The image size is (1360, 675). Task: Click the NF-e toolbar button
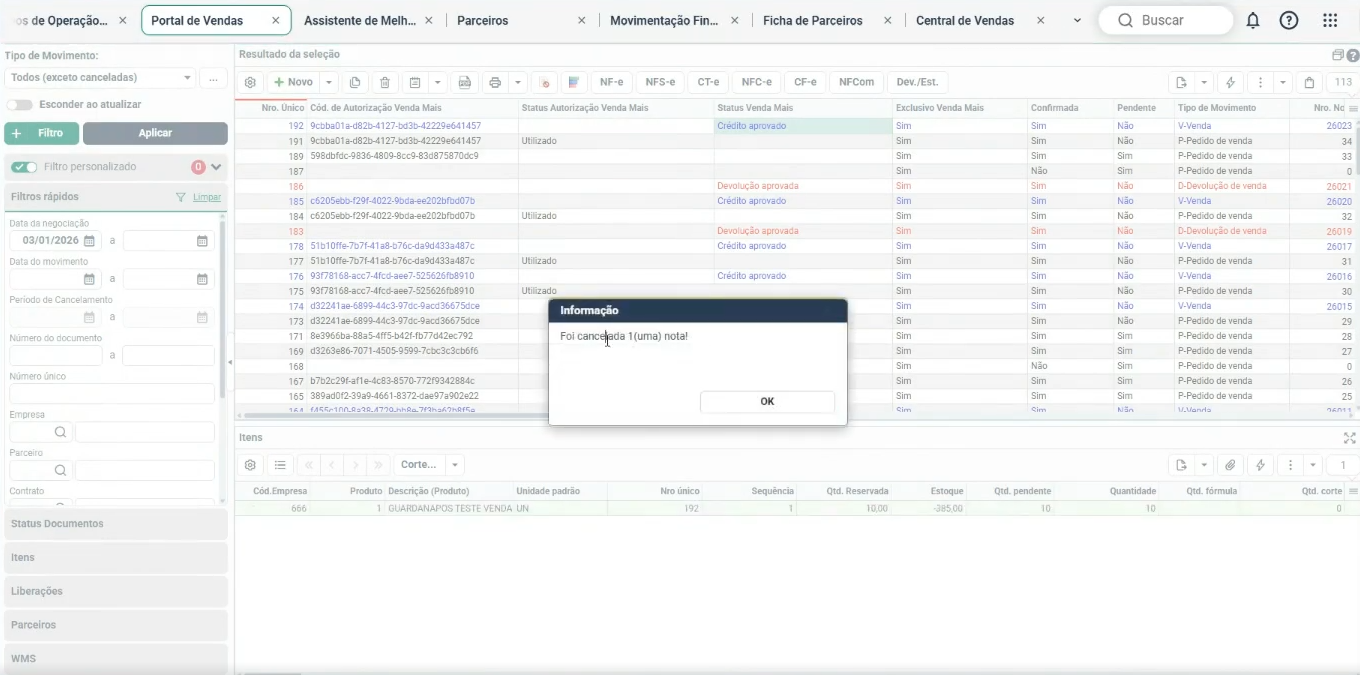point(612,82)
